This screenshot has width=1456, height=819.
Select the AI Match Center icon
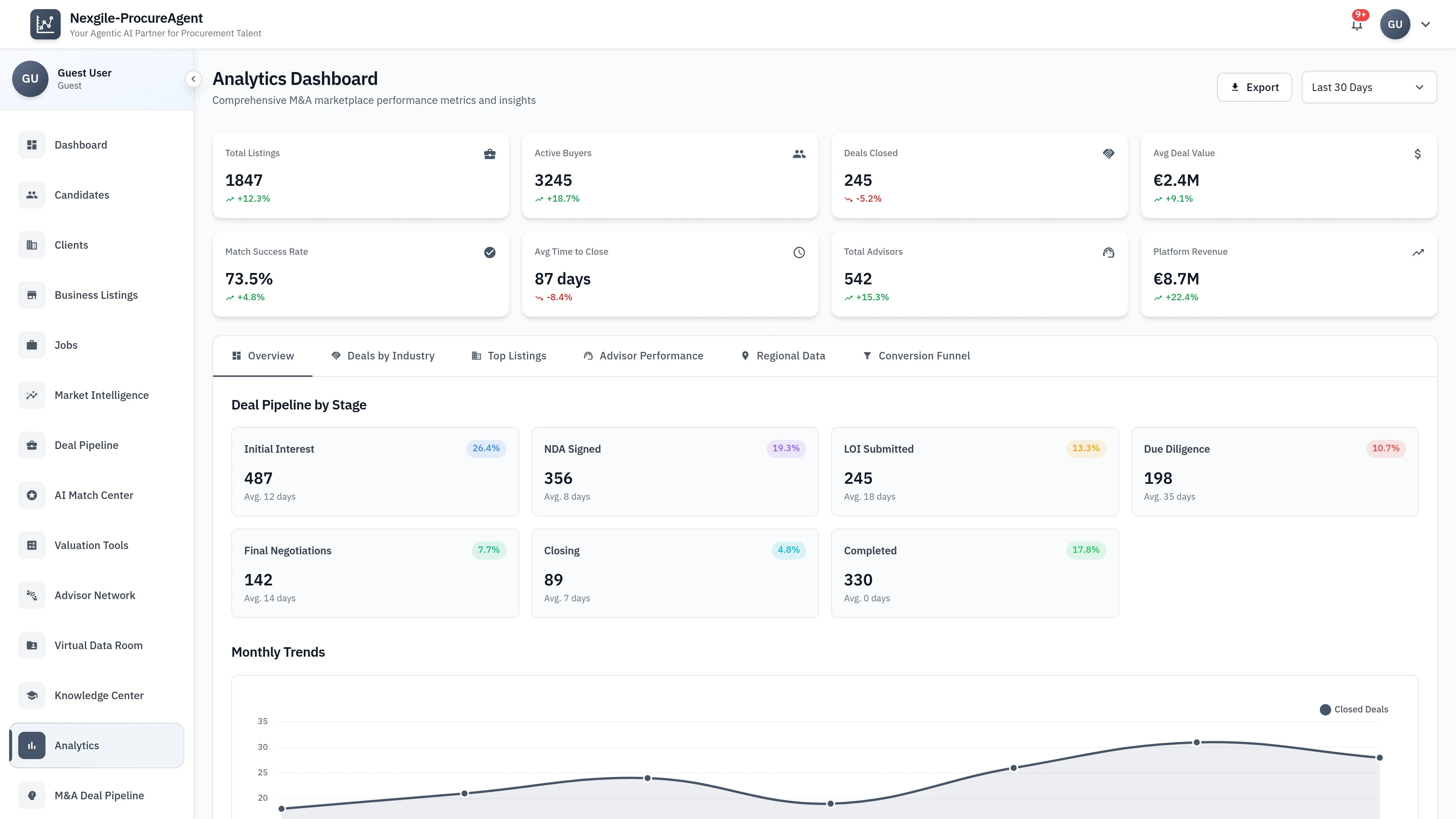(x=31, y=494)
